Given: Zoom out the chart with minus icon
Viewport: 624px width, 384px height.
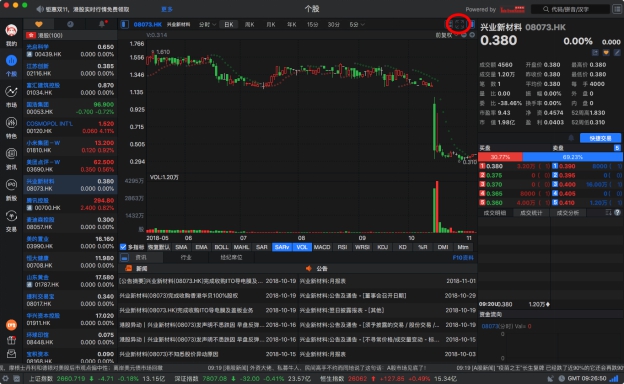Looking at the screenshot, I should 464,35.
